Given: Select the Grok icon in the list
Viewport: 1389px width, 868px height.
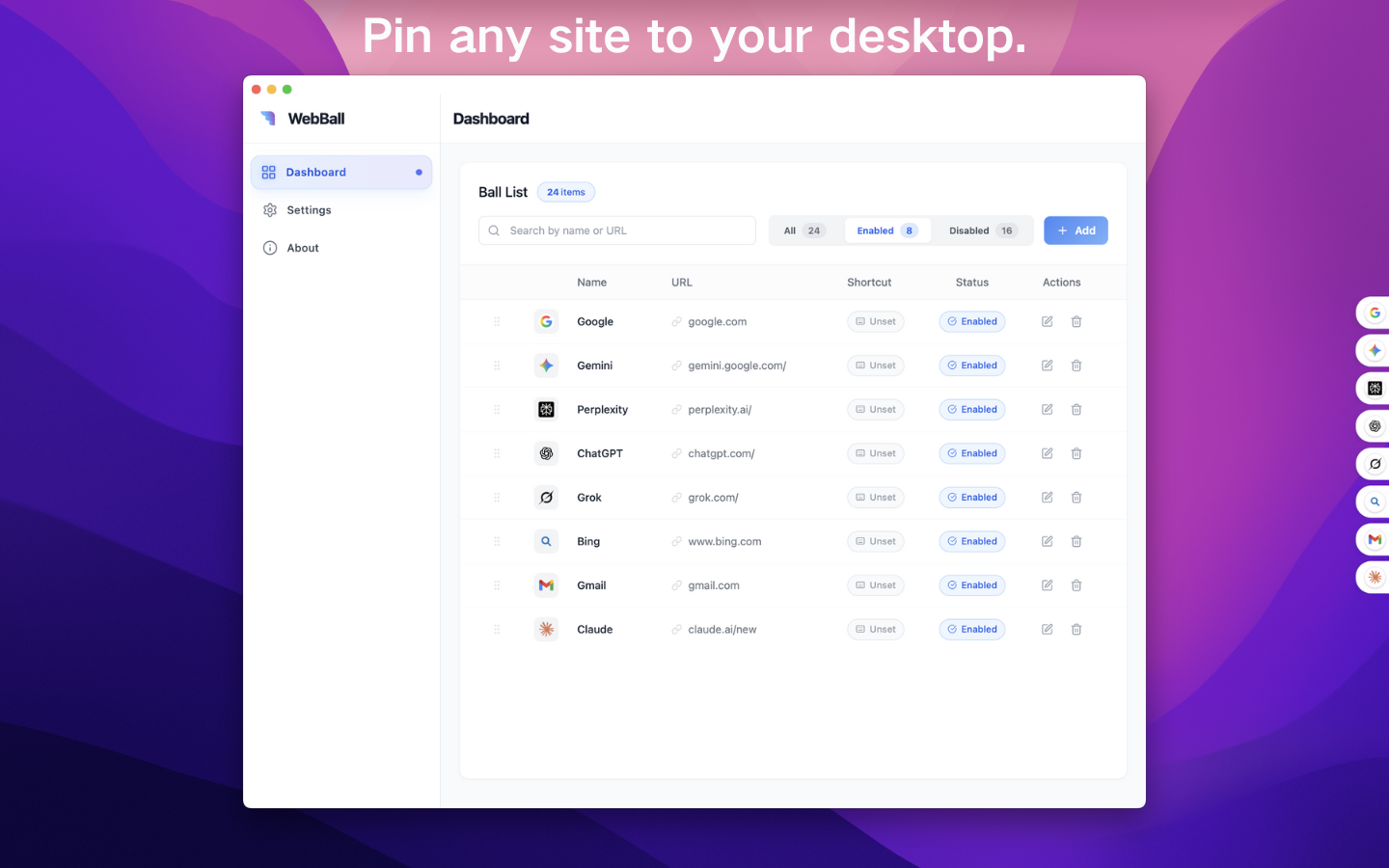Looking at the screenshot, I should [546, 497].
